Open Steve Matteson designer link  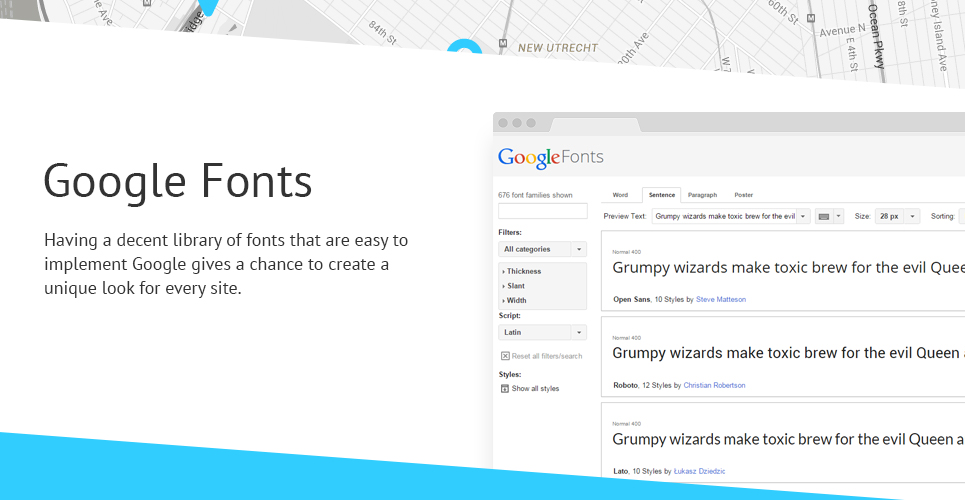[x=721, y=299]
